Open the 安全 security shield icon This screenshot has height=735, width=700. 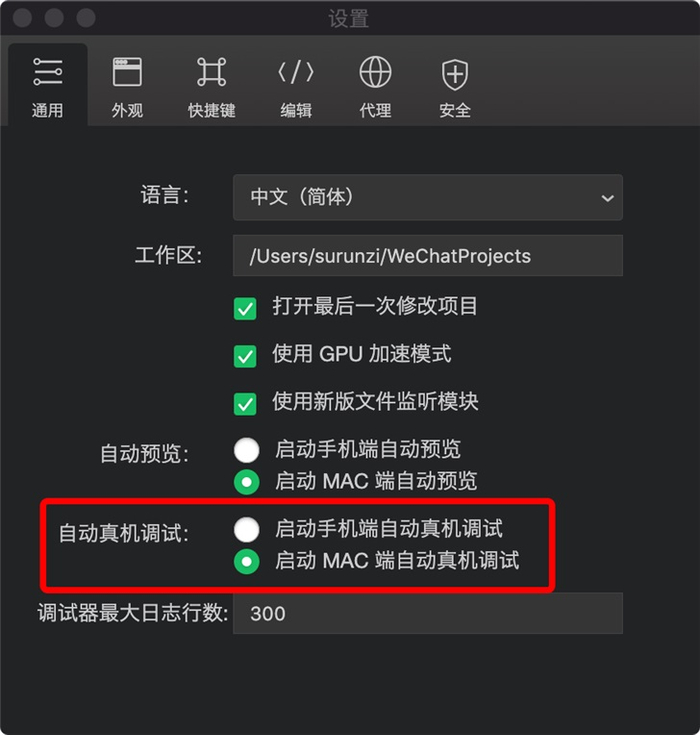click(455, 75)
